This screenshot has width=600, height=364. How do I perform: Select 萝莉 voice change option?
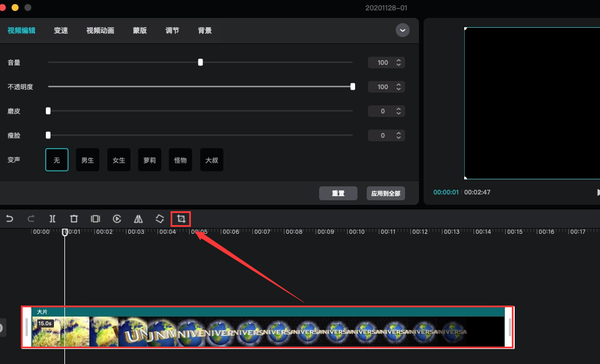150,160
